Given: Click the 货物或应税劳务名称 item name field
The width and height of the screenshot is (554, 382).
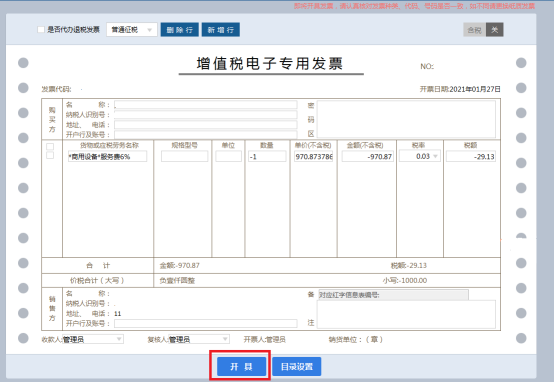Looking at the screenshot, I should tap(107, 156).
